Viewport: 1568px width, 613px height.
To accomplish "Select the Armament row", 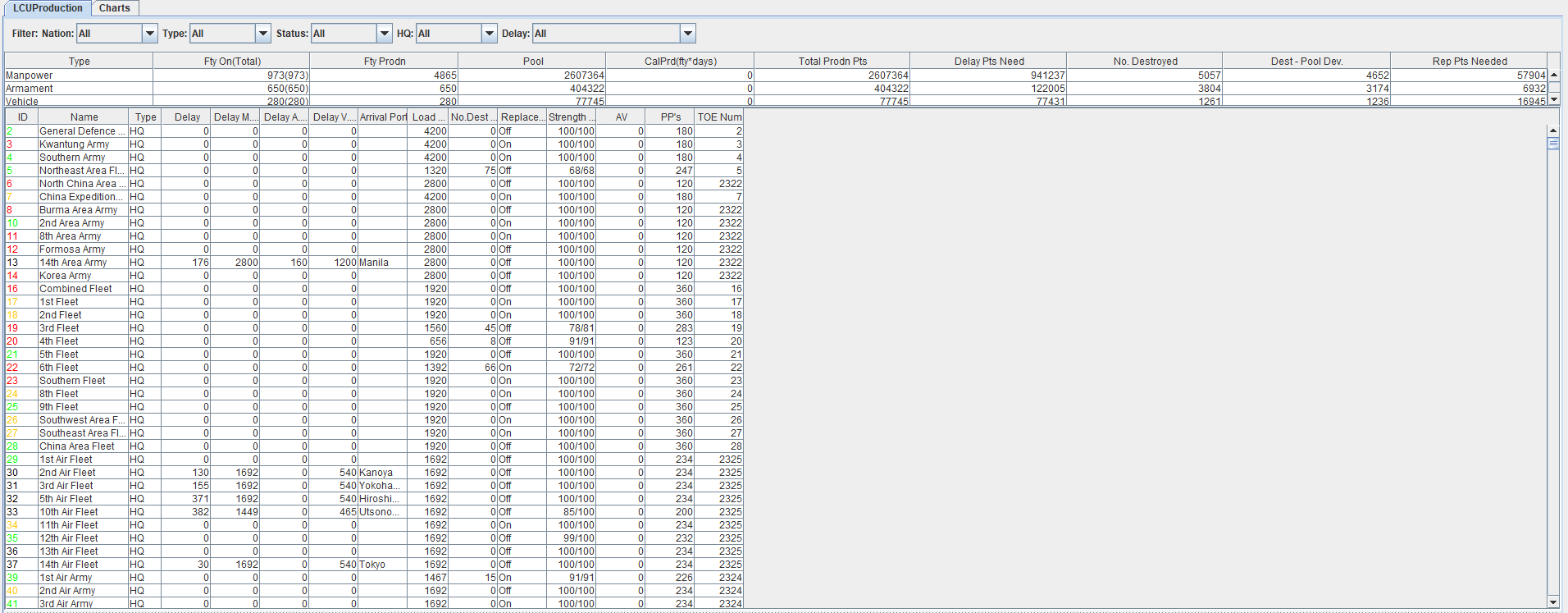I will click(776, 89).
